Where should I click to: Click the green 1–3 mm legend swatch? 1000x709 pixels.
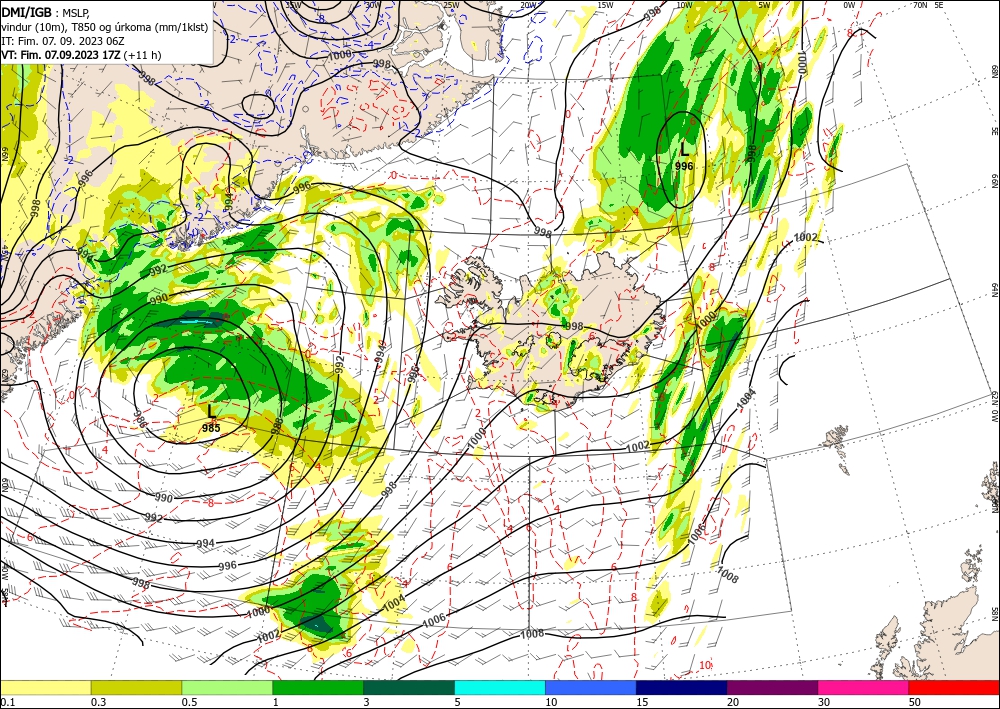pos(318,687)
